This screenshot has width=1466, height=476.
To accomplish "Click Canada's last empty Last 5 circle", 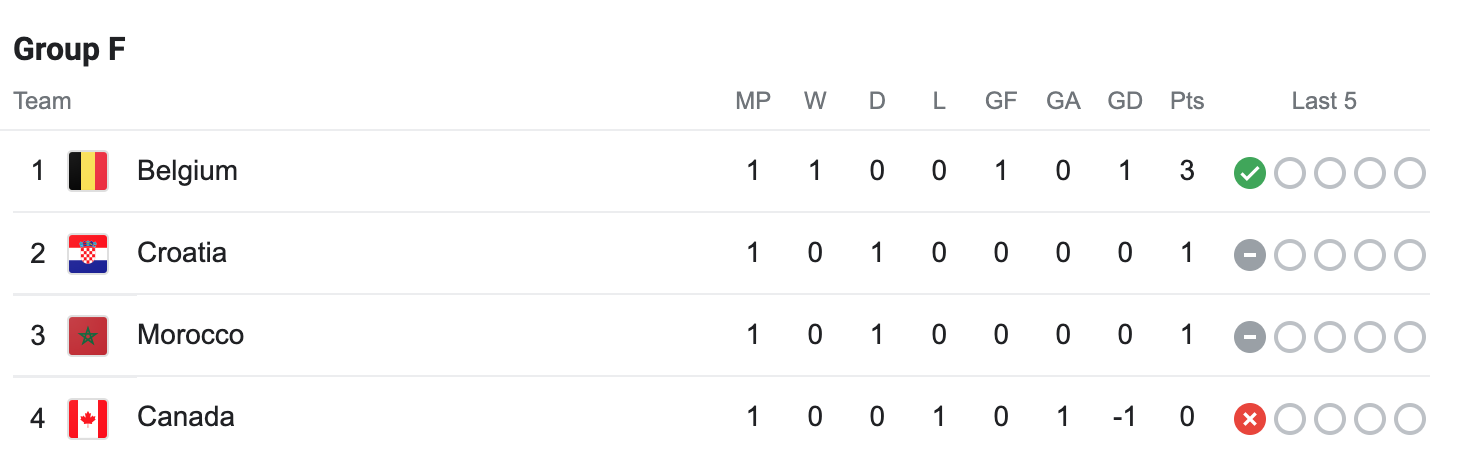I will 1410,419.
